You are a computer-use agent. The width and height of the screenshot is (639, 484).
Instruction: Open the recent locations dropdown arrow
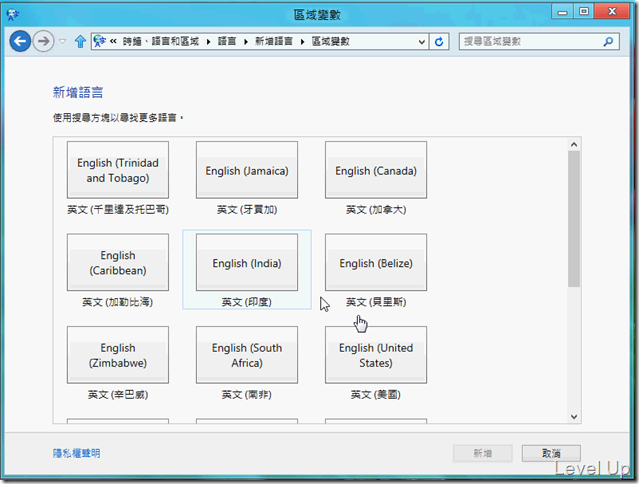pyautogui.click(x=62, y=41)
